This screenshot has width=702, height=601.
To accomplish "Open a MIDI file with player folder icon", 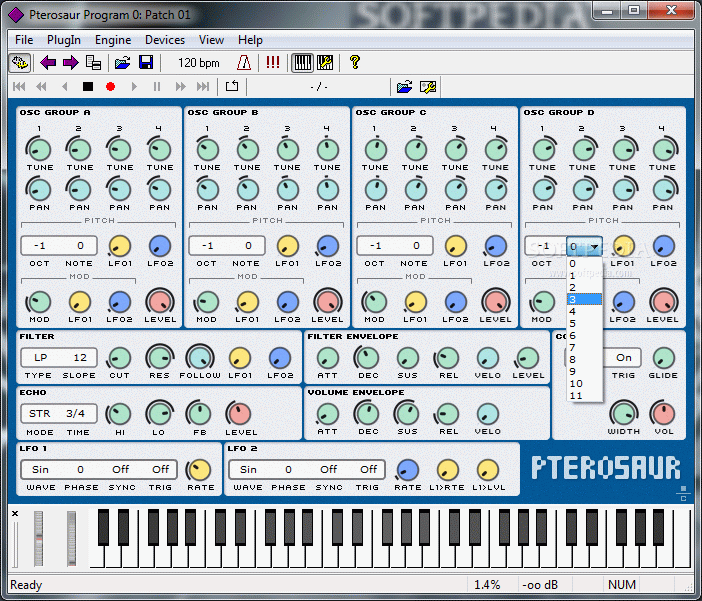I will point(404,86).
